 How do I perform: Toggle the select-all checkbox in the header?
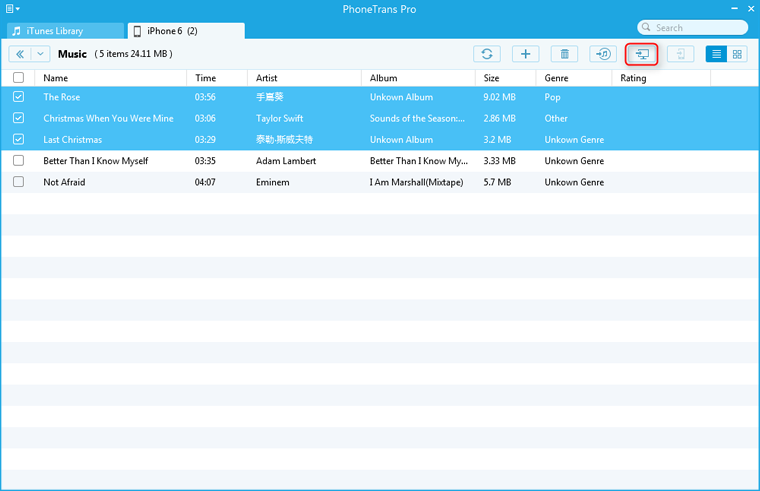[x=19, y=77]
